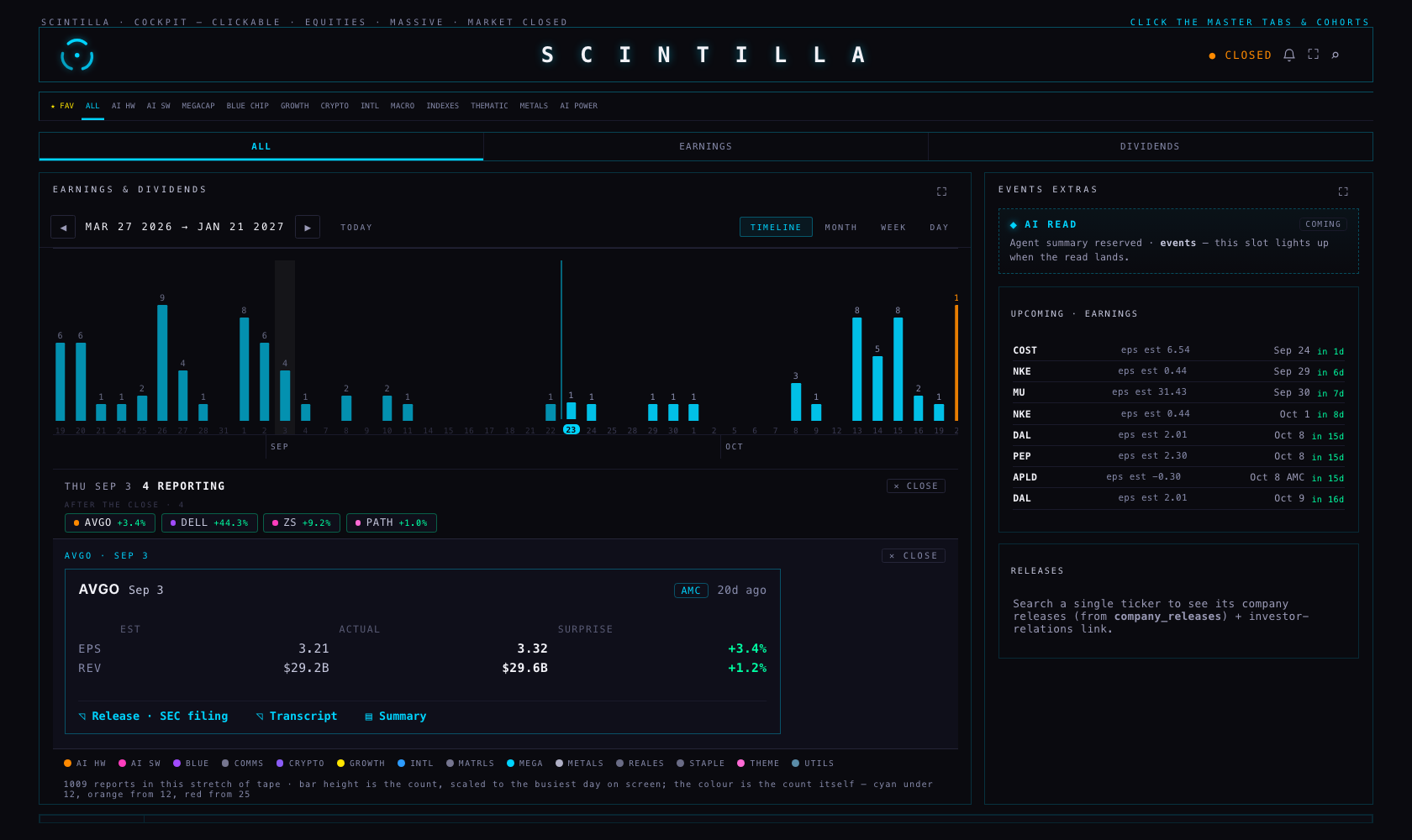This screenshot has height=840, width=1412.
Task: Open the search magnifier icon
Action: 1336,55
